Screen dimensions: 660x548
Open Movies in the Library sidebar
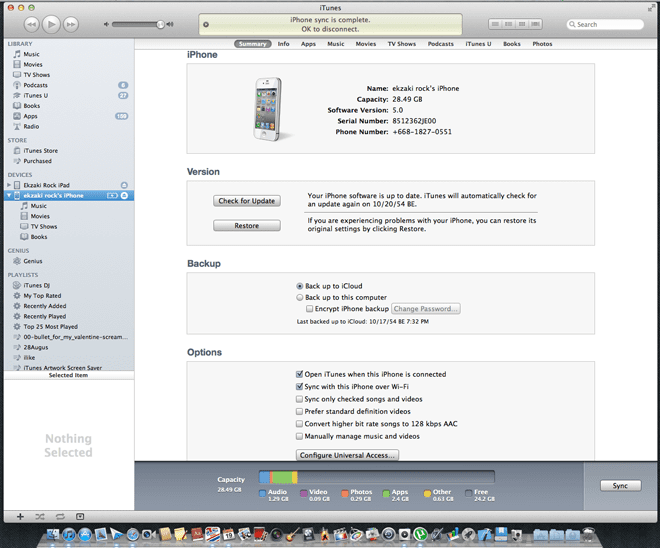(32, 64)
